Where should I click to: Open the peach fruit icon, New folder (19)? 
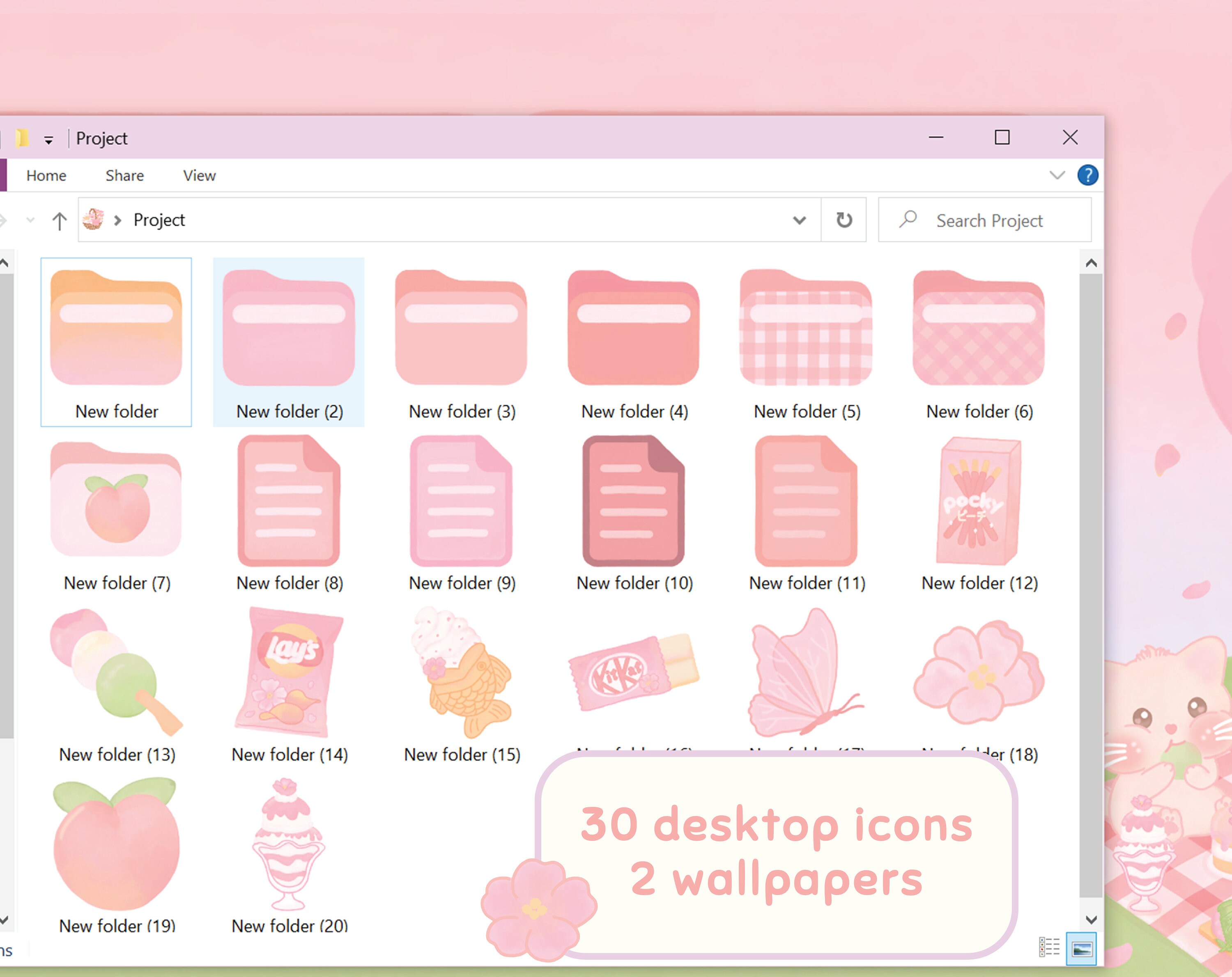point(116,849)
